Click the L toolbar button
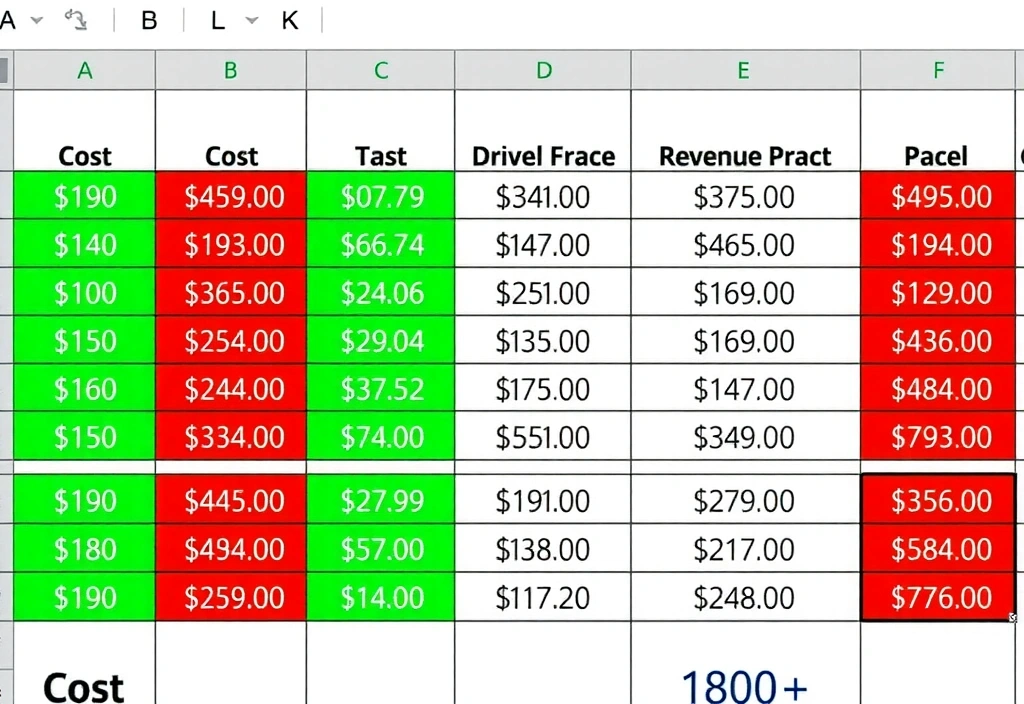1024x704 pixels. click(x=217, y=20)
